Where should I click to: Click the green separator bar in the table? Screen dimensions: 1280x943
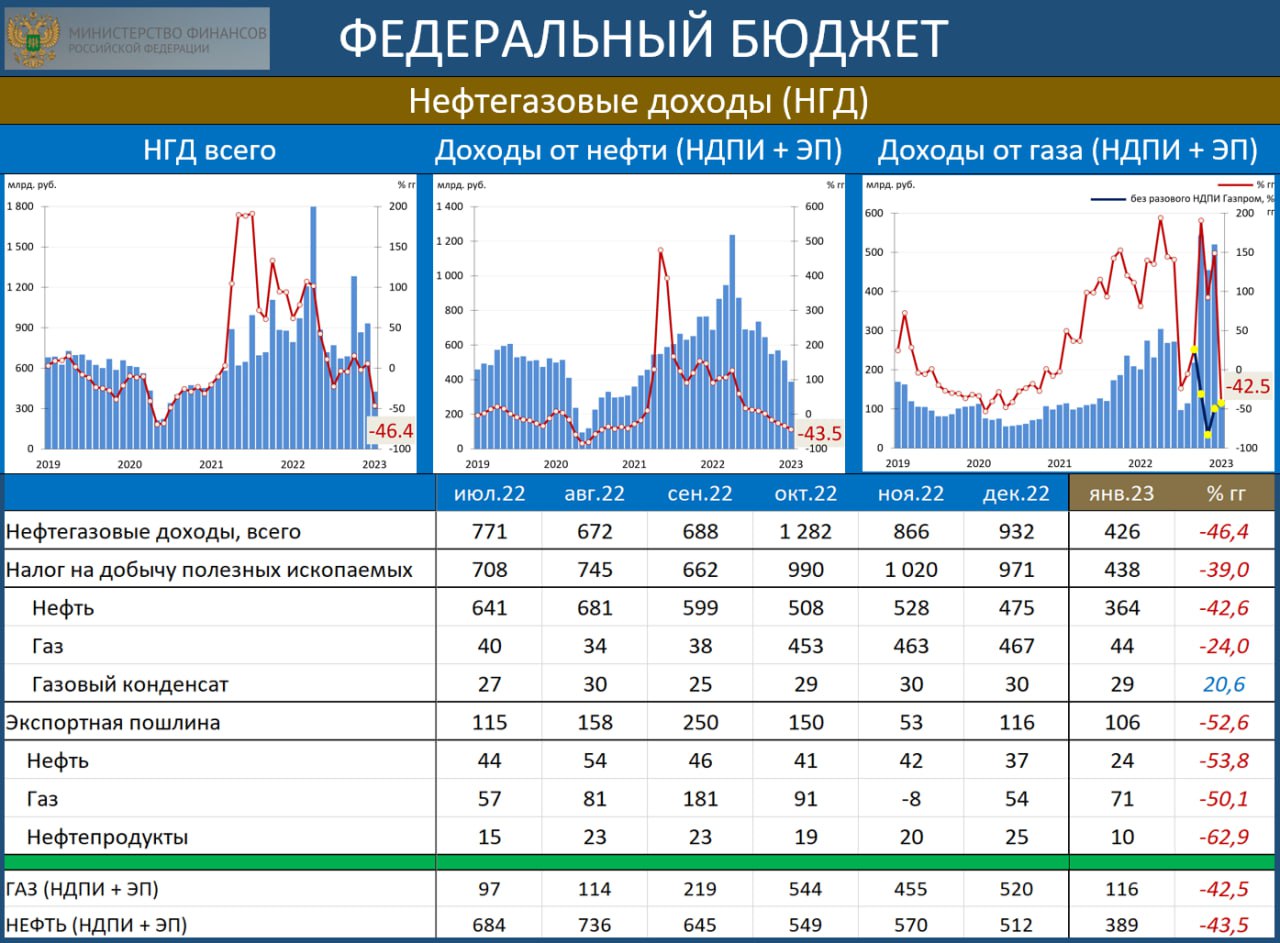pos(640,861)
